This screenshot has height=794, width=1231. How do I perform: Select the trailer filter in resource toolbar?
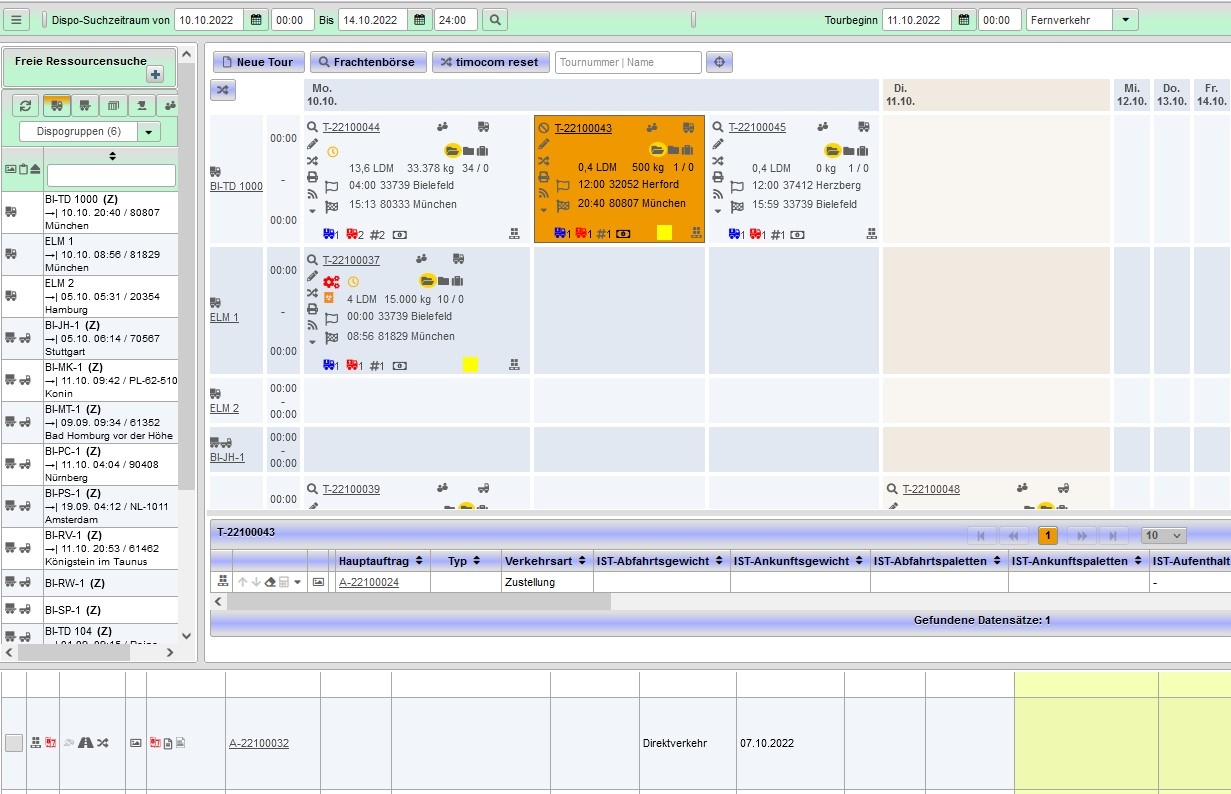coord(85,105)
